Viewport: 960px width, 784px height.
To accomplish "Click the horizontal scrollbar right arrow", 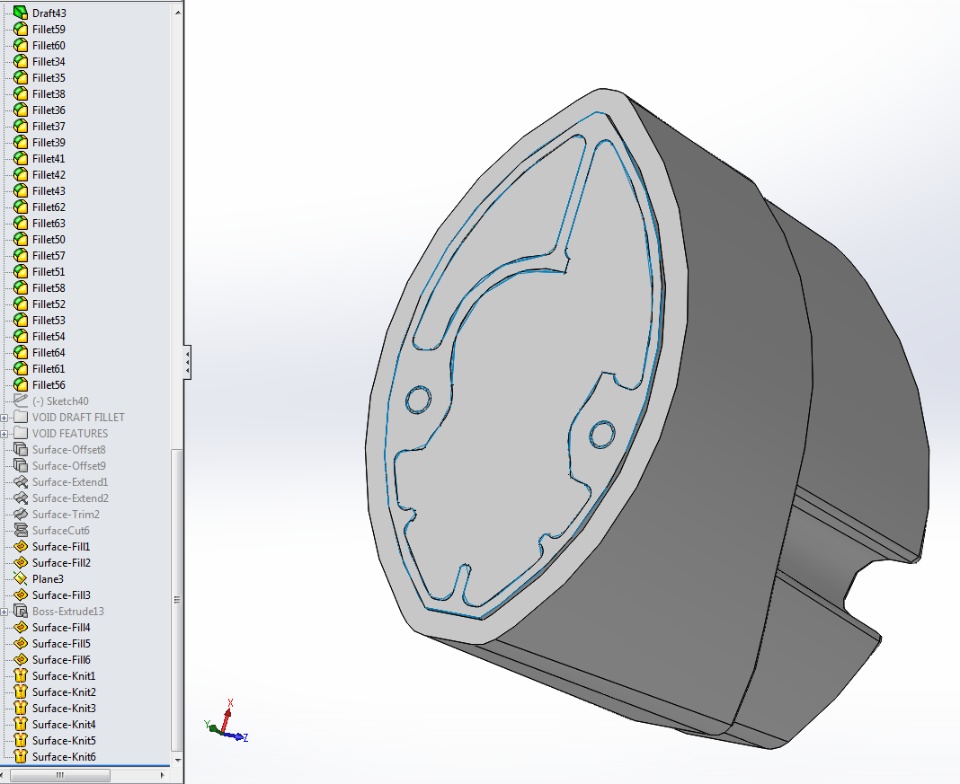I will (x=162, y=775).
